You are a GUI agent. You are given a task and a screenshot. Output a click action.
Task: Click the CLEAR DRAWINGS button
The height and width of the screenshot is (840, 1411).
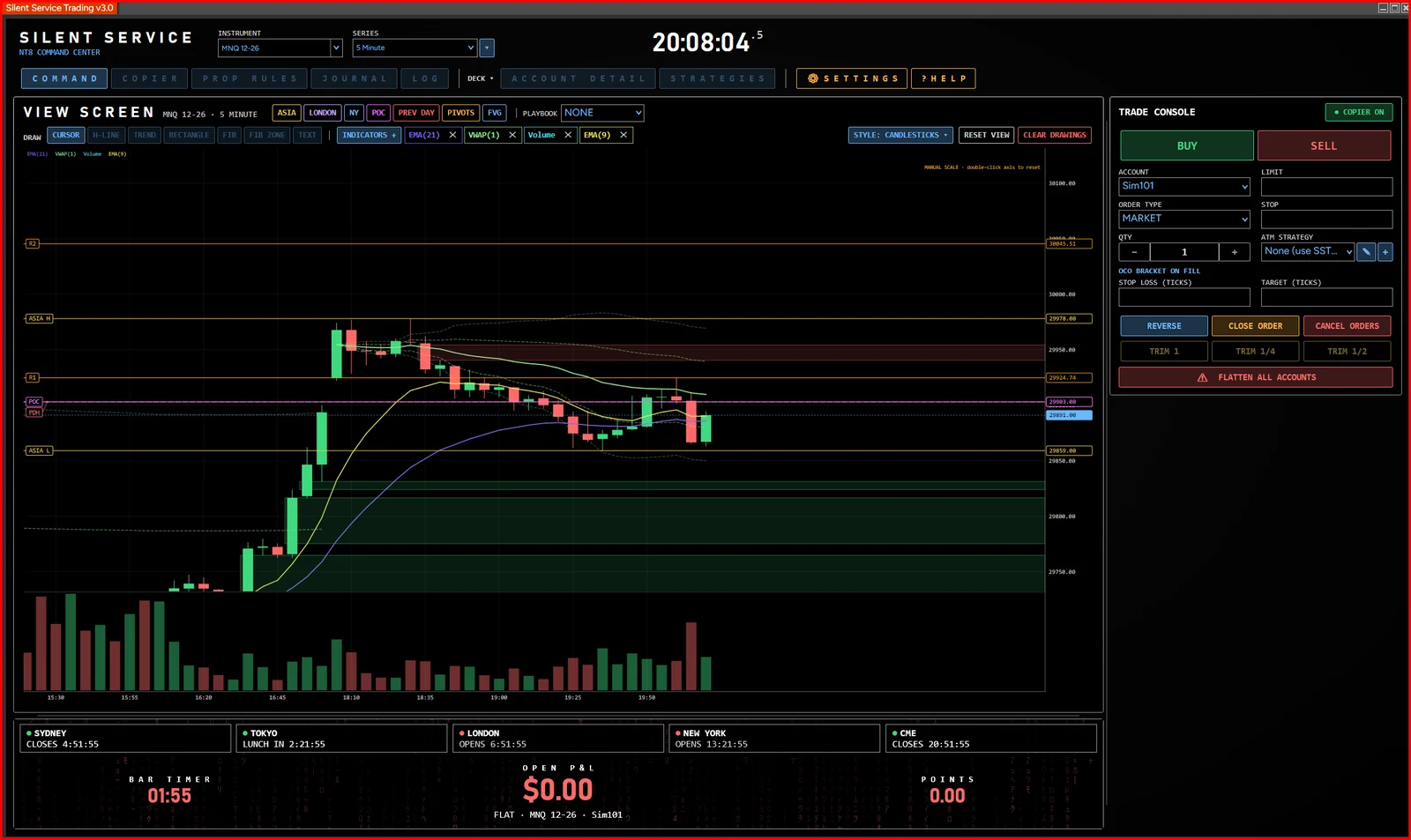pos(1055,135)
